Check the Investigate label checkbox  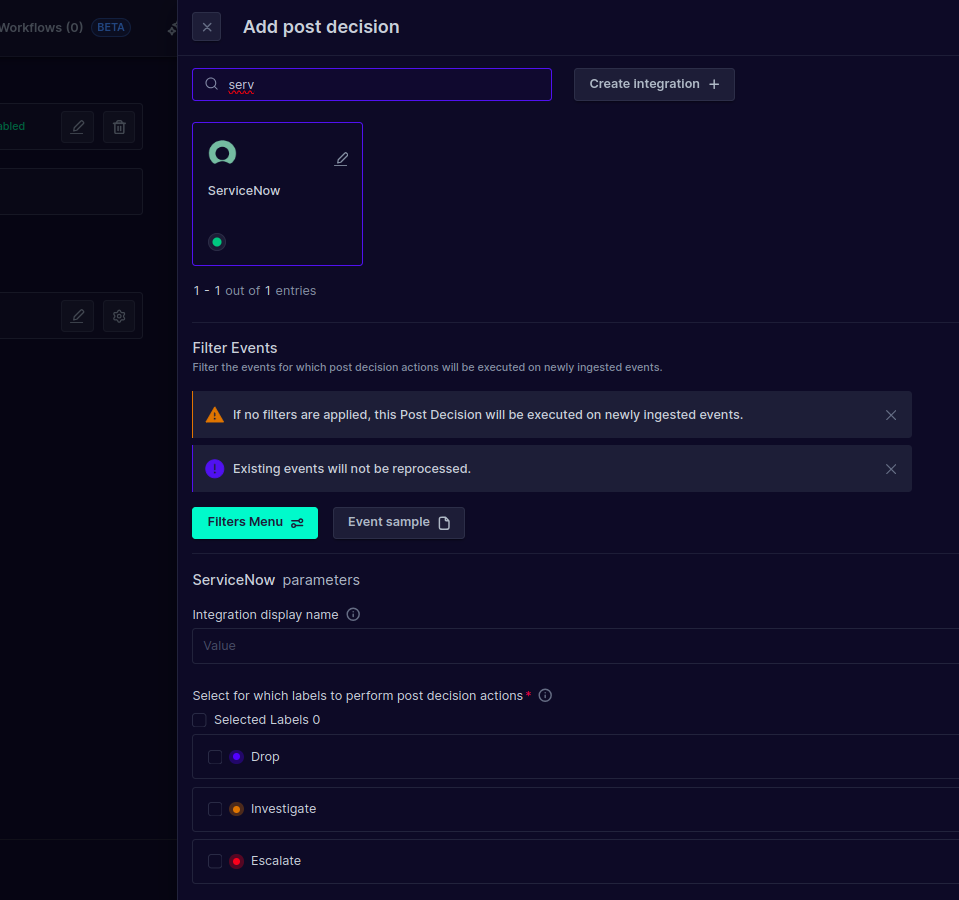[x=215, y=809]
